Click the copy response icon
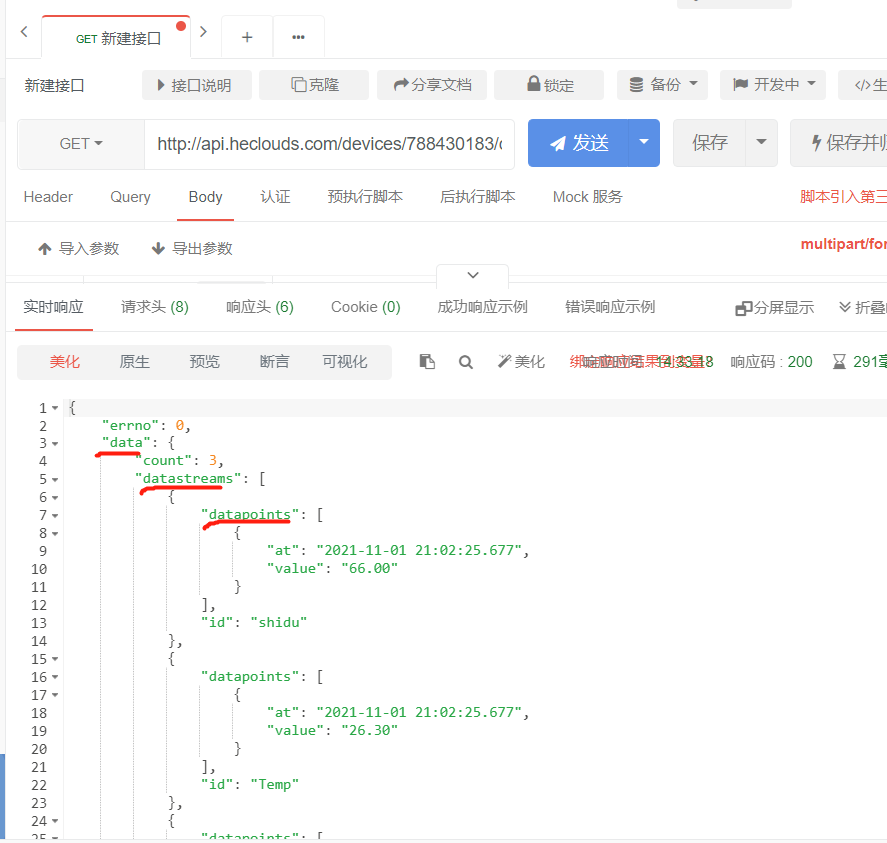Screen dimensions: 887x843 (427, 362)
